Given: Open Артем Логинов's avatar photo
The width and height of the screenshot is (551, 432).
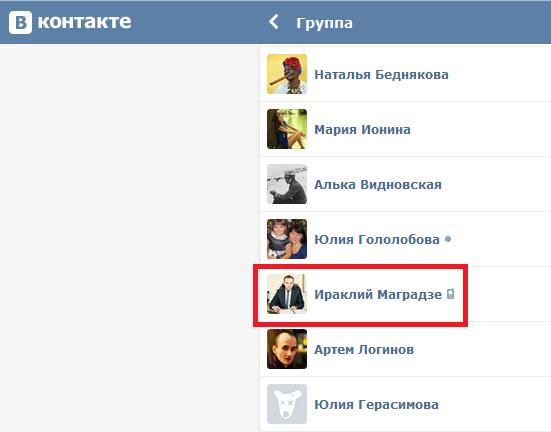Looking at the screenshot, I should [x=287, y=349].
